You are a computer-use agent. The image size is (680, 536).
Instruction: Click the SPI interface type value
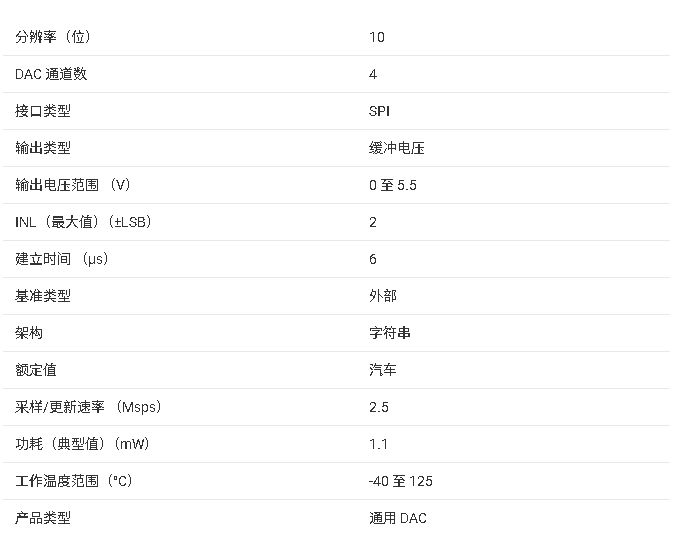[x=379, y=111]
